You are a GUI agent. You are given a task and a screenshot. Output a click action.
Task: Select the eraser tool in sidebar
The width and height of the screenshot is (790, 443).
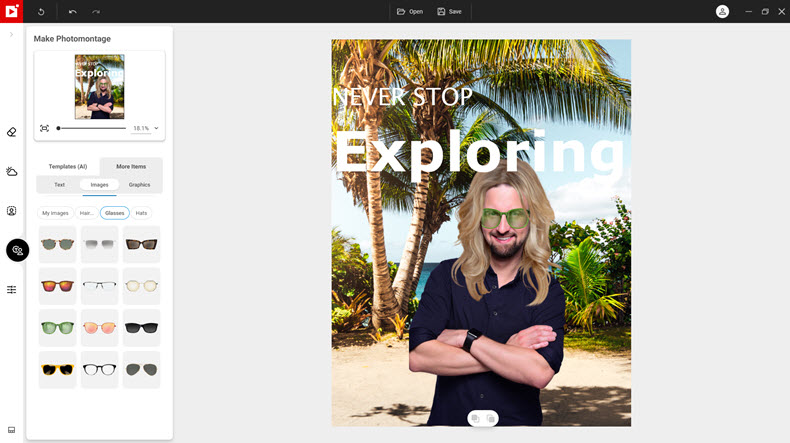(x=12, y=132)
